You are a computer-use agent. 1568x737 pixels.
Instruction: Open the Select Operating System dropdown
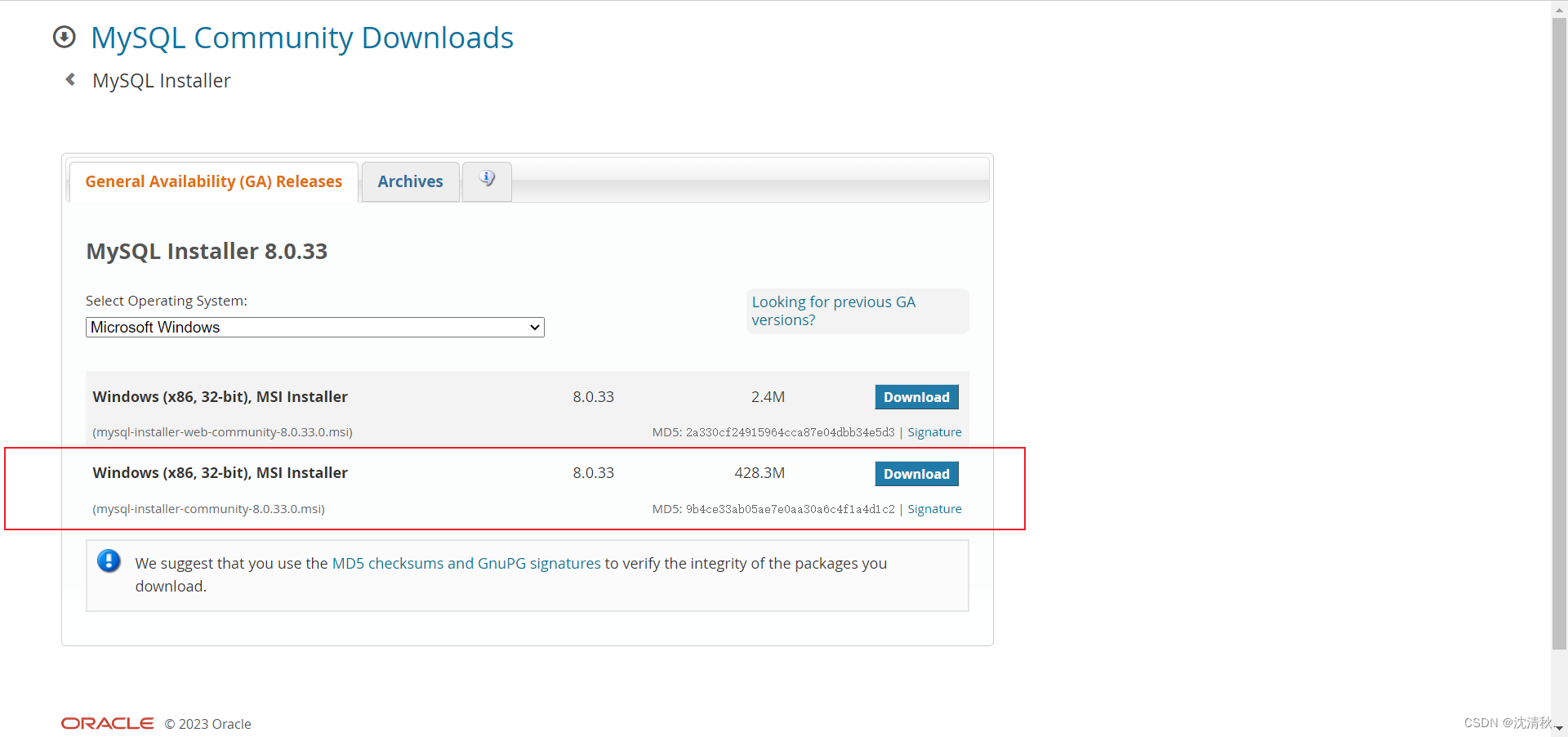[314, 327]
